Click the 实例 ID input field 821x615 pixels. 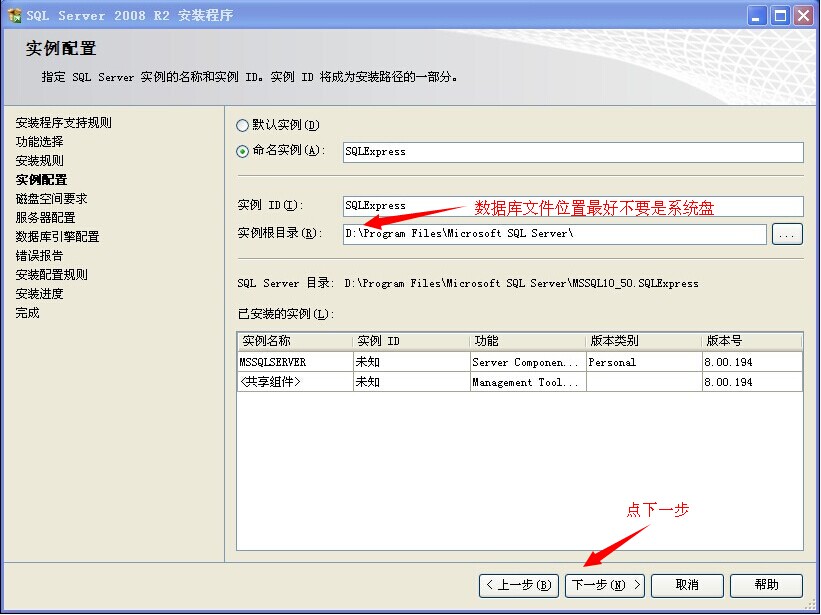[x=573, y=206]
